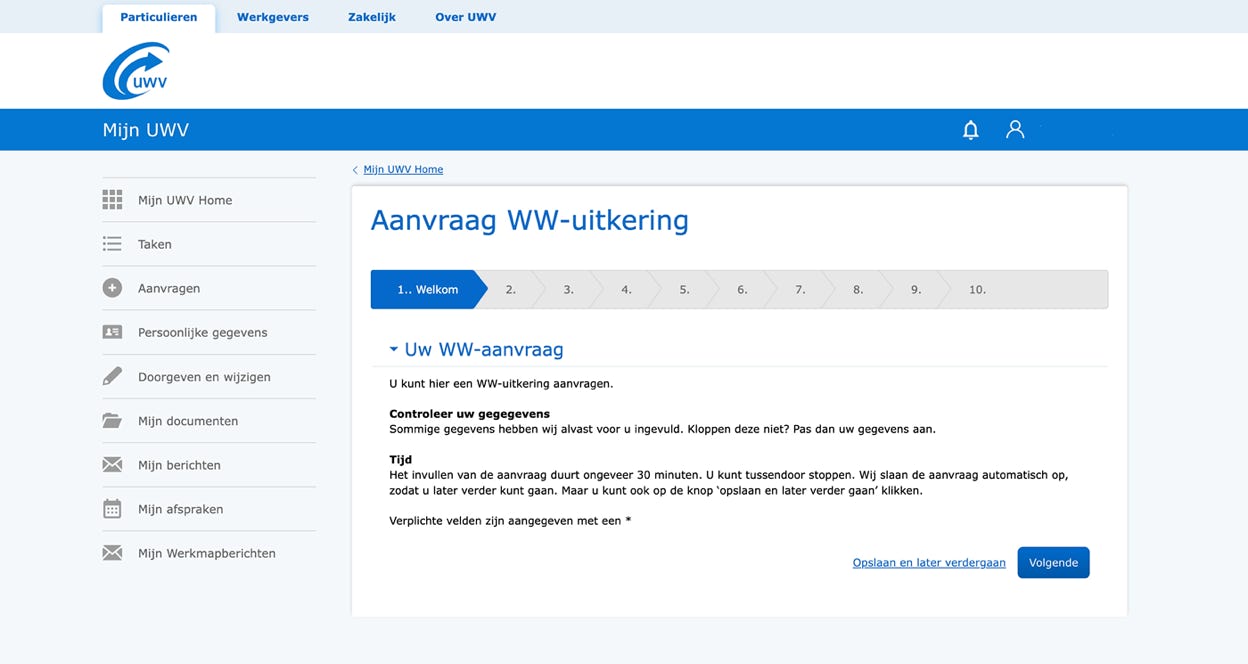Click the plus icon beside Aanvragen
The width and height of the screenshot is (1248, 664).
pos(112,288)
